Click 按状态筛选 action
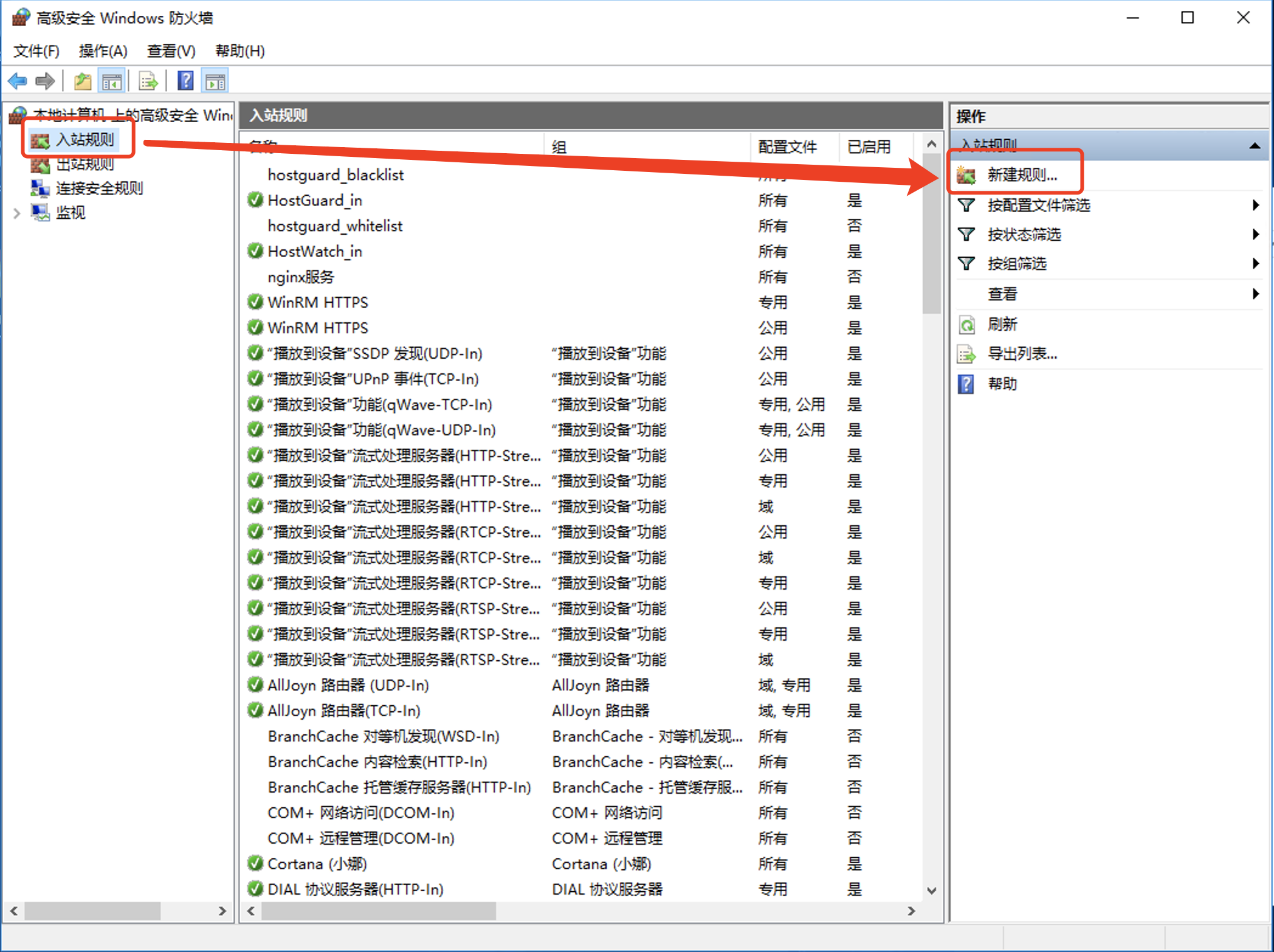1274x952 pixels. pos(1024,235)
